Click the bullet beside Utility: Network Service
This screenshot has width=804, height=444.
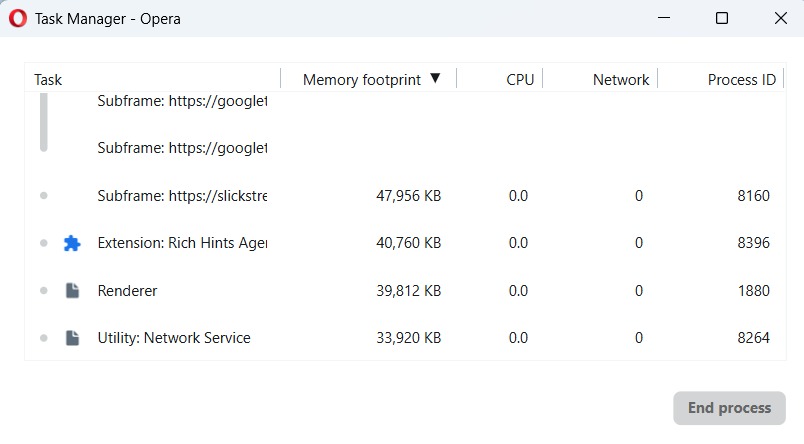click(x=44, y=338)
